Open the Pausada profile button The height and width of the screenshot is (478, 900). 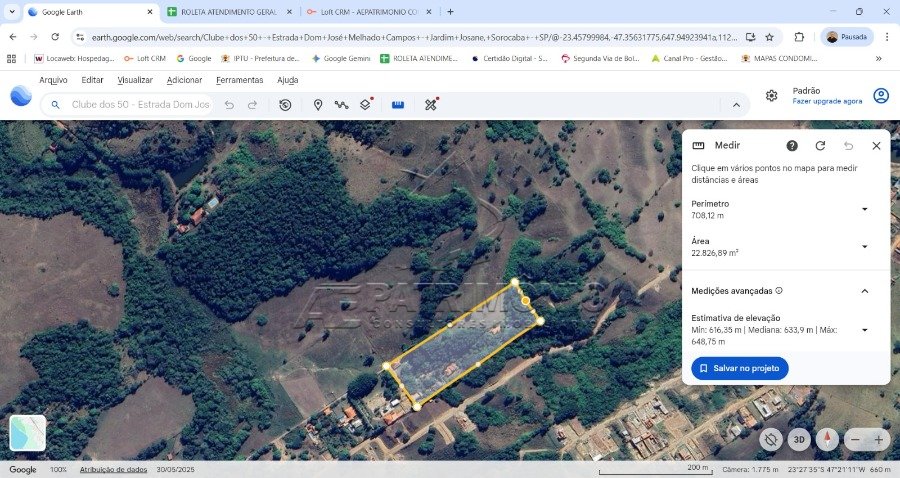[847, 37]
